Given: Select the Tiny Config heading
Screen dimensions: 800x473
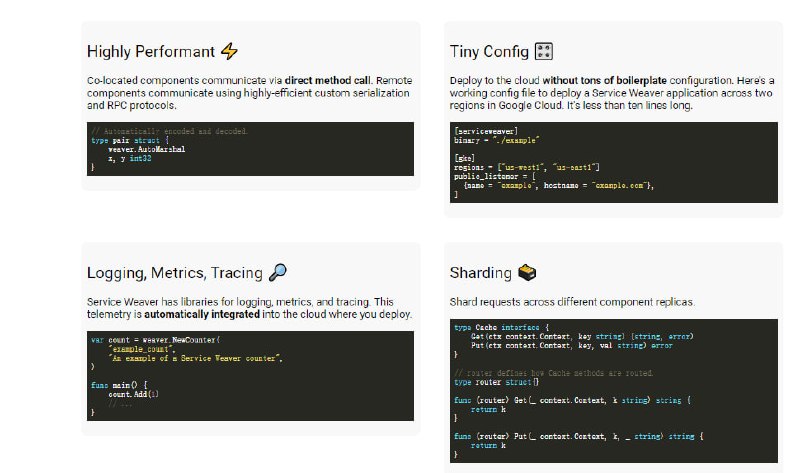Looking at the screenshot, I should [x=490, y=52].
